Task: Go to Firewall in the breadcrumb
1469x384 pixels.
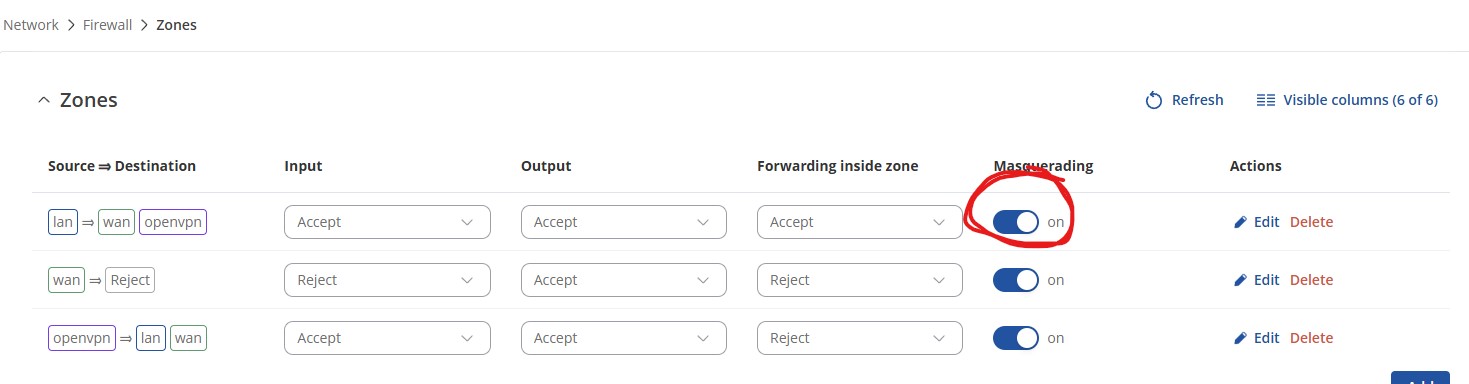Action: point(108,25)
